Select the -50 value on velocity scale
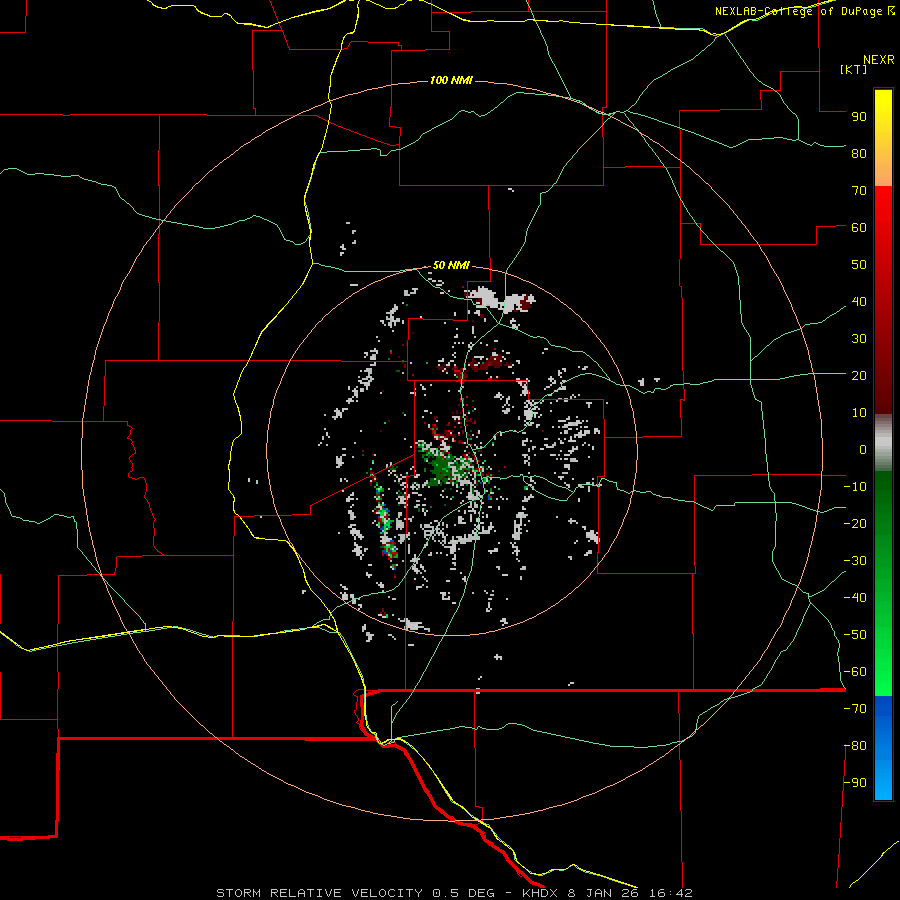This screenshot has width=900, height=900. 855,635
